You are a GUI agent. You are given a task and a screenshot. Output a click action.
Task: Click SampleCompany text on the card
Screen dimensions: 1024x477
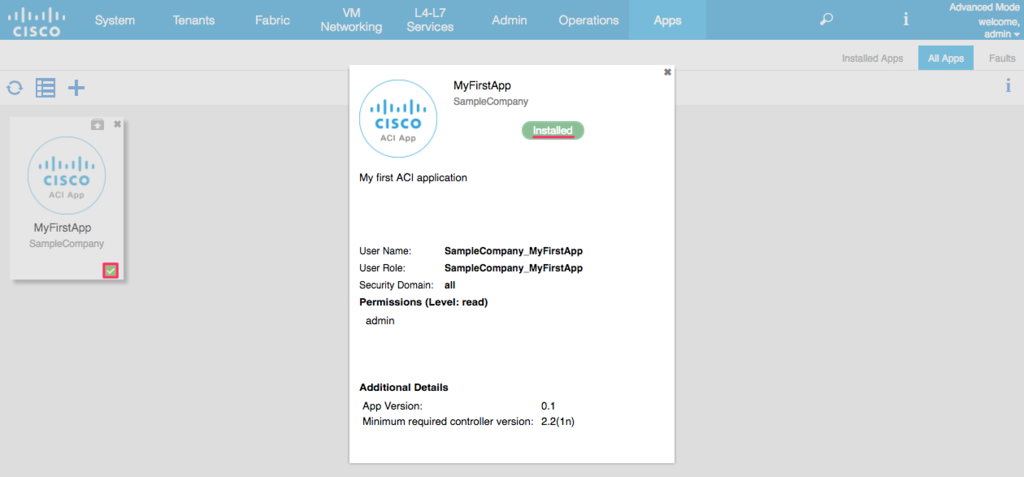[x=67, y=243]
